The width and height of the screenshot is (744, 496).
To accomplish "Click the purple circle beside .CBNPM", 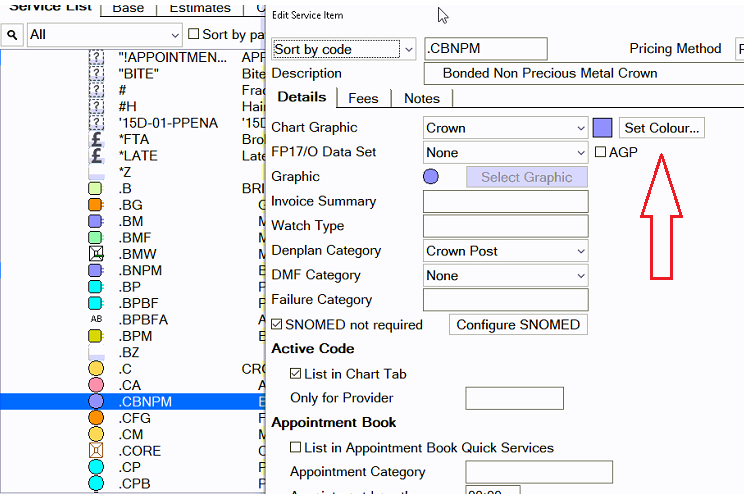I will (x=96, y=401).
